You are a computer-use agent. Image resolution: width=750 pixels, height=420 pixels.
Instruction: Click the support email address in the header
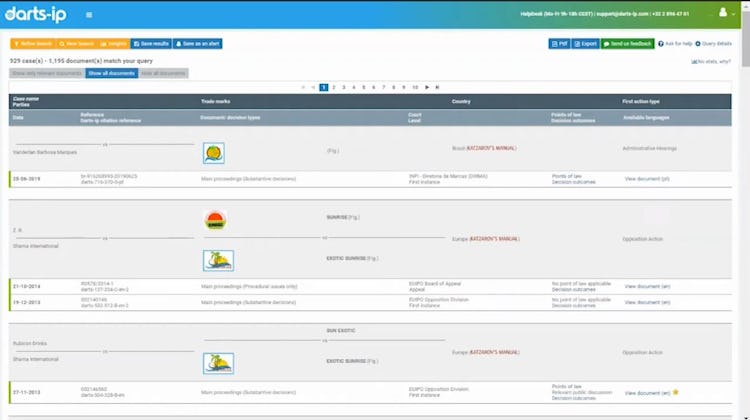coord(622,14)
